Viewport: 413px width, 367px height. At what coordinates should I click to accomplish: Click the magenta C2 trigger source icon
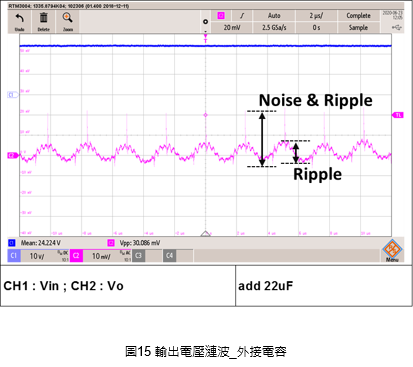coord(221,16)
